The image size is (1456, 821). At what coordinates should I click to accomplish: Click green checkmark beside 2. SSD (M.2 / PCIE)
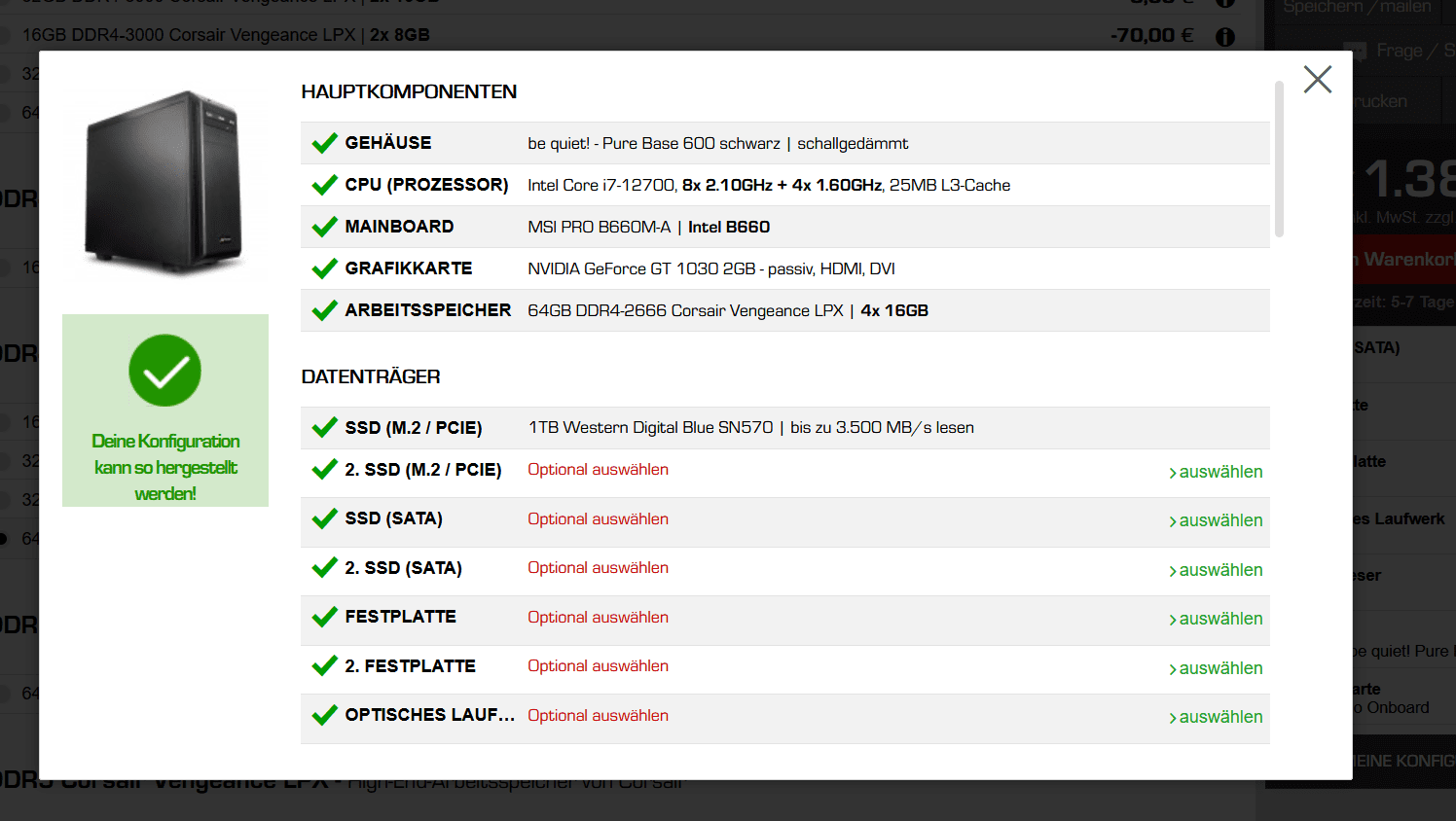[x=325, y=471]
